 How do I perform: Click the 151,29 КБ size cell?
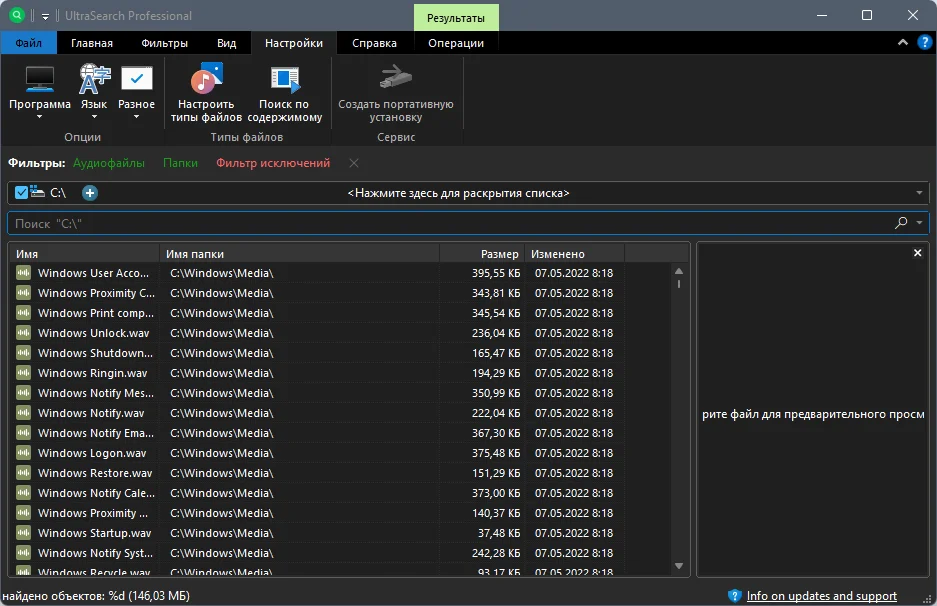[x=496, y=473]
